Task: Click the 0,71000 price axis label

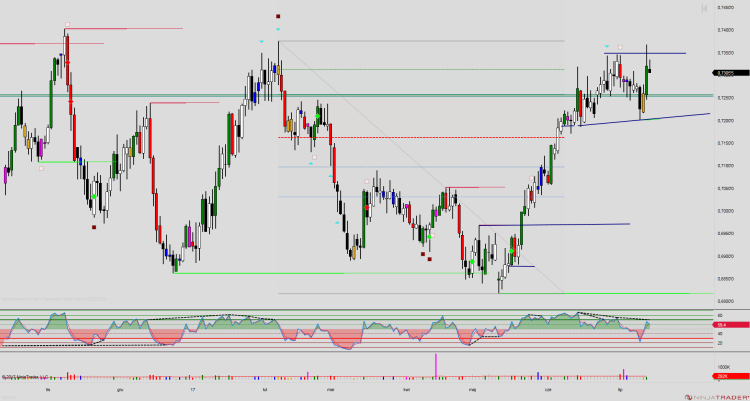Action: 725,166
